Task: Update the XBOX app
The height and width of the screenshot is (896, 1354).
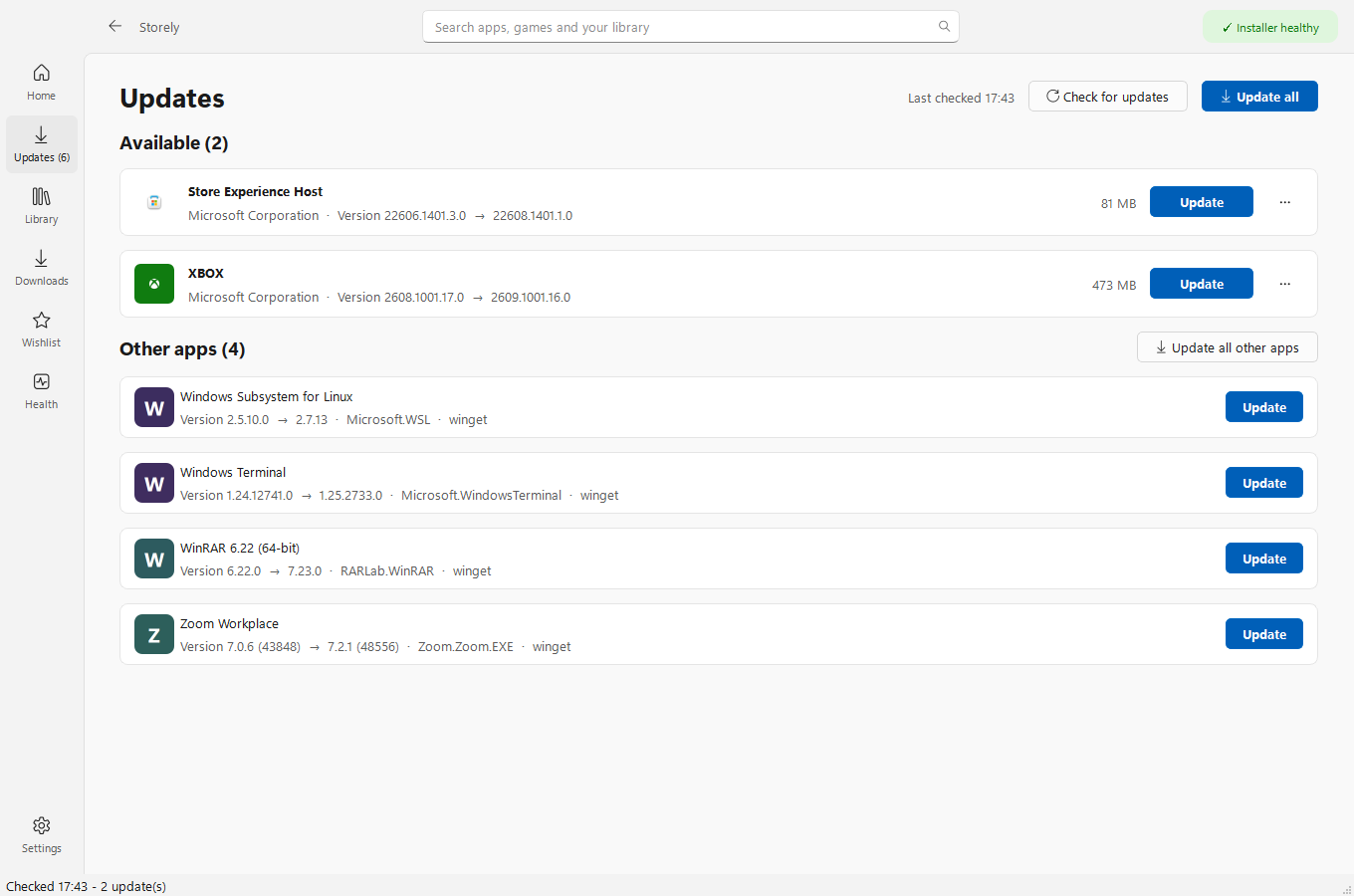Action: pyautogui.click(x=1202, y=284)
